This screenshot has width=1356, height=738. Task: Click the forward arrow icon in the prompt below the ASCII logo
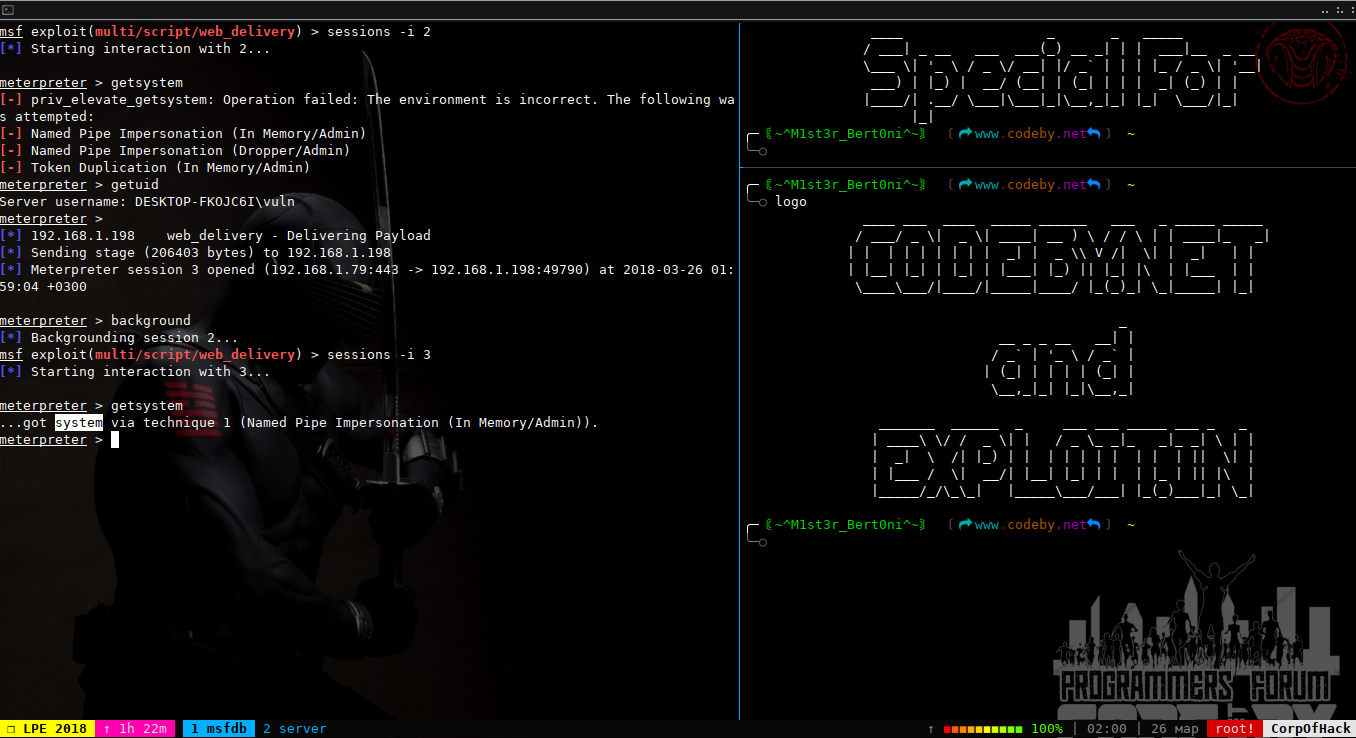click(x=965, y=524)
